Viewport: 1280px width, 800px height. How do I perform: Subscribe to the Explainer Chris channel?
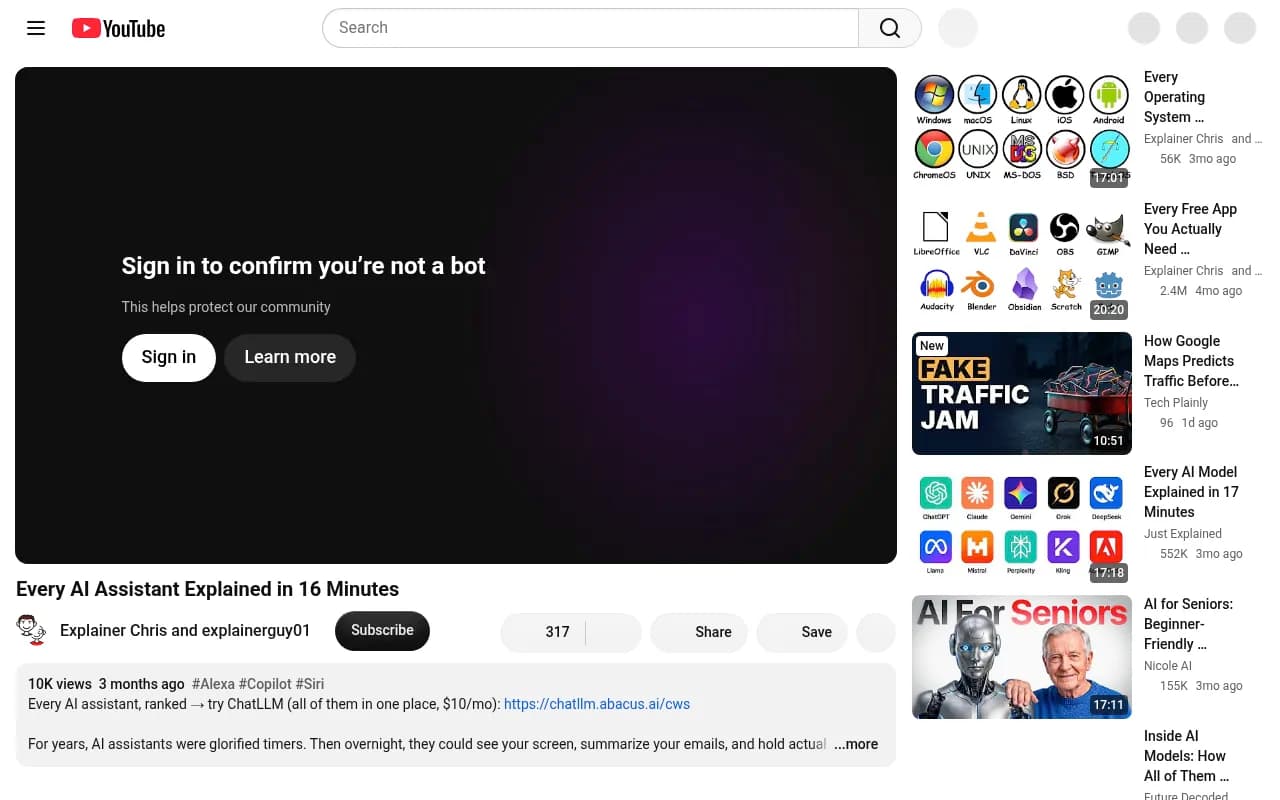point(382,631)
